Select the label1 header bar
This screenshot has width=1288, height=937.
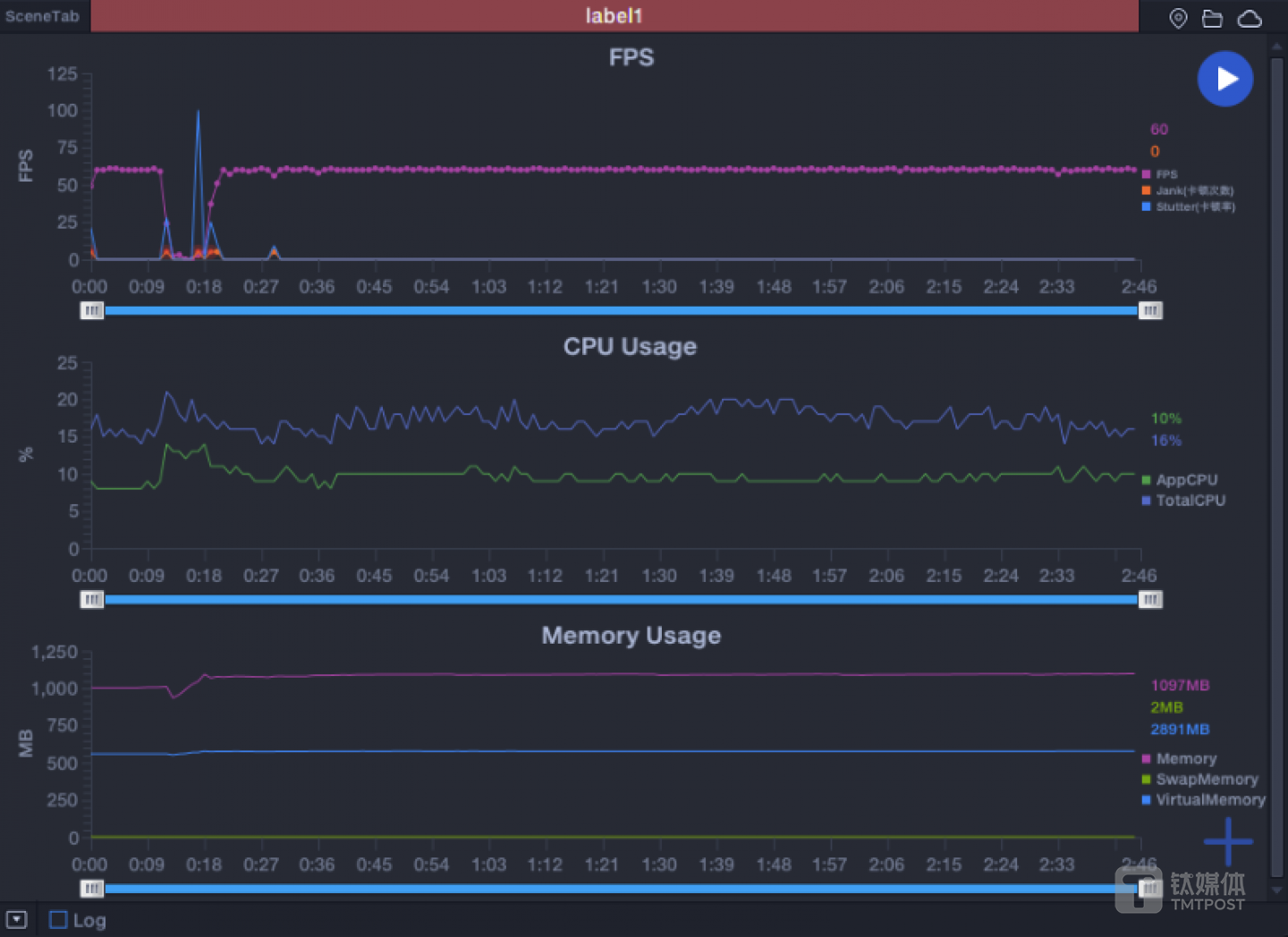[x=614, y=16]
